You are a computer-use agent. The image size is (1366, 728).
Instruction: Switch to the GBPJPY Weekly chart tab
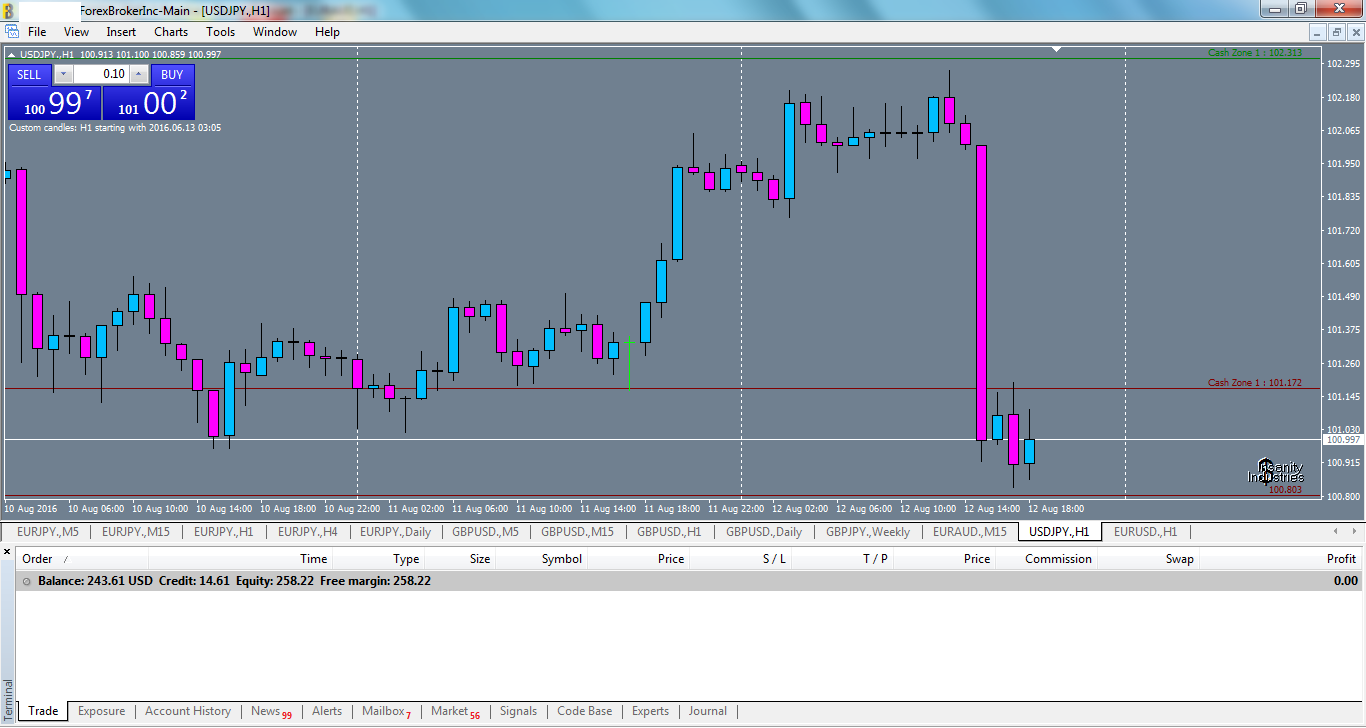866,531
